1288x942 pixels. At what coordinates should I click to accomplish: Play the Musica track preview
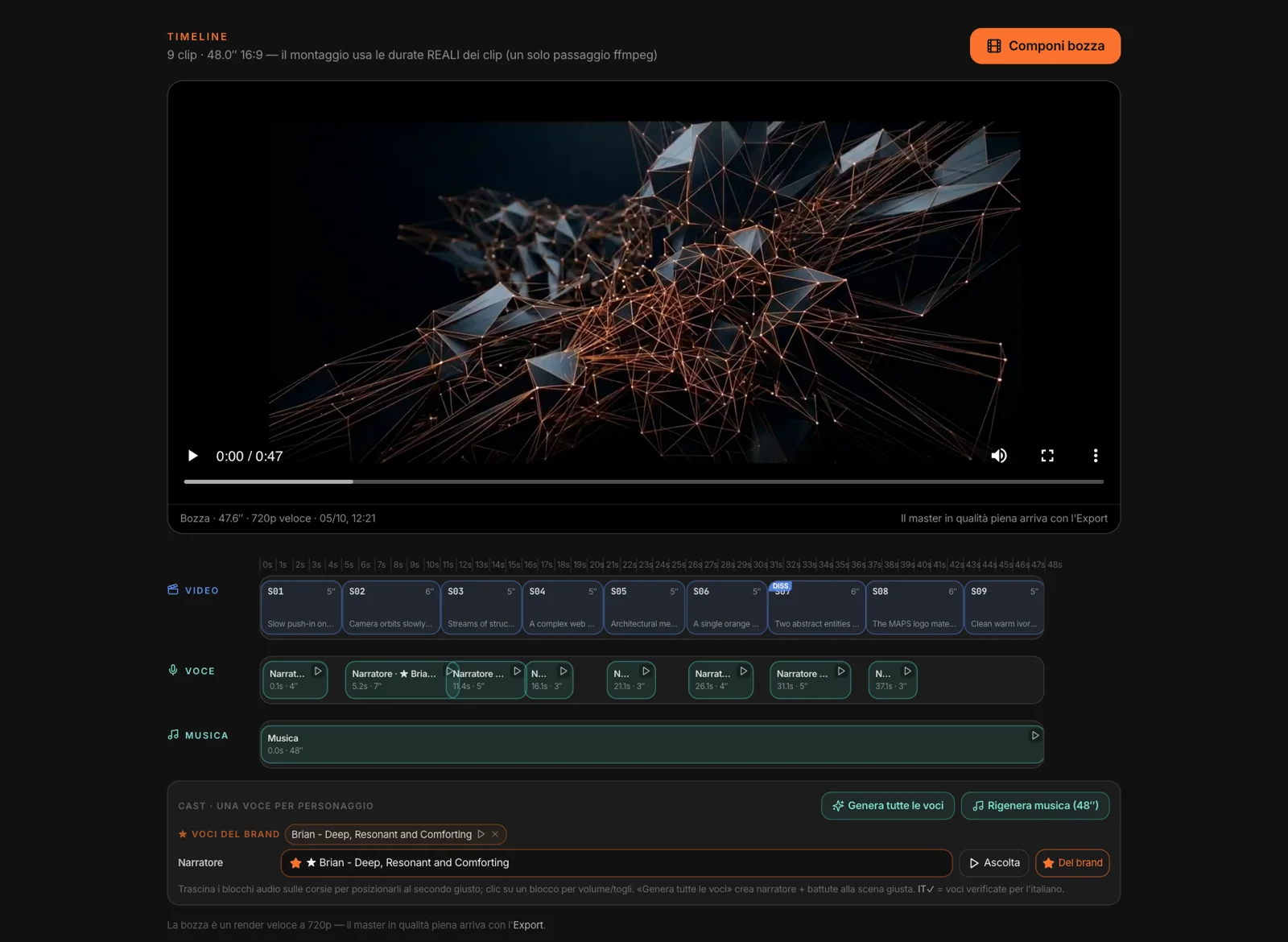tap(1035, 735)
